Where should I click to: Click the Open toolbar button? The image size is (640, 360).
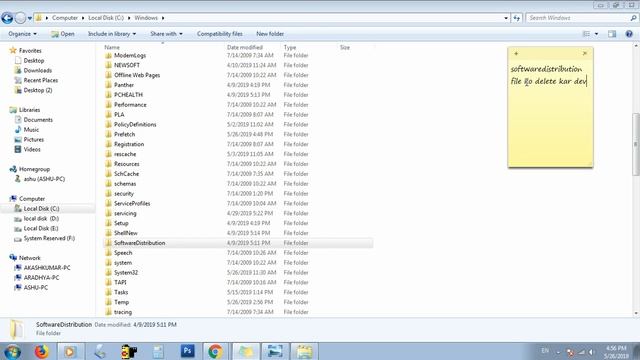(63, 34)
